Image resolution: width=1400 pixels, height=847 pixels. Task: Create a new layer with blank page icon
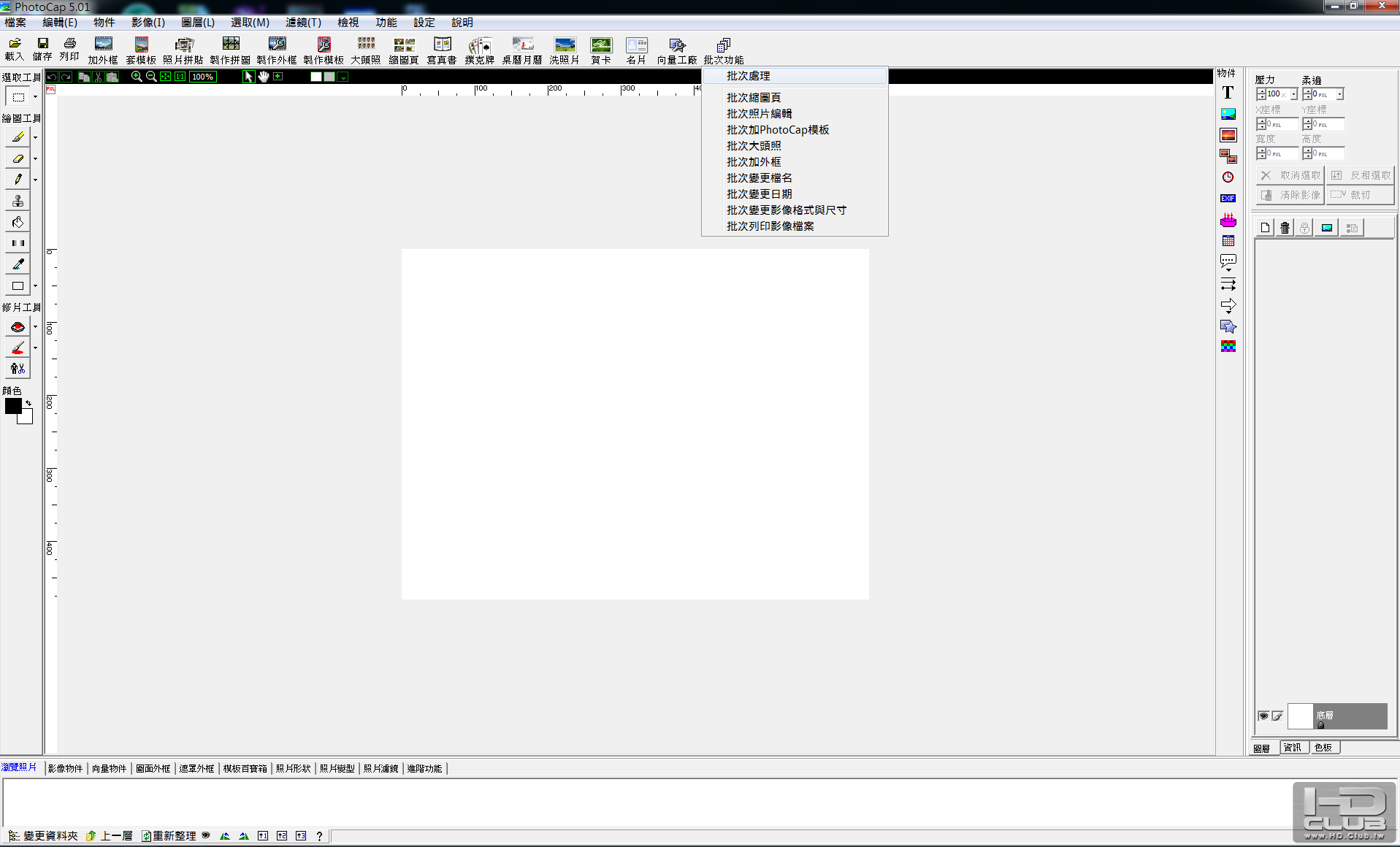(x=1265, y=228)
